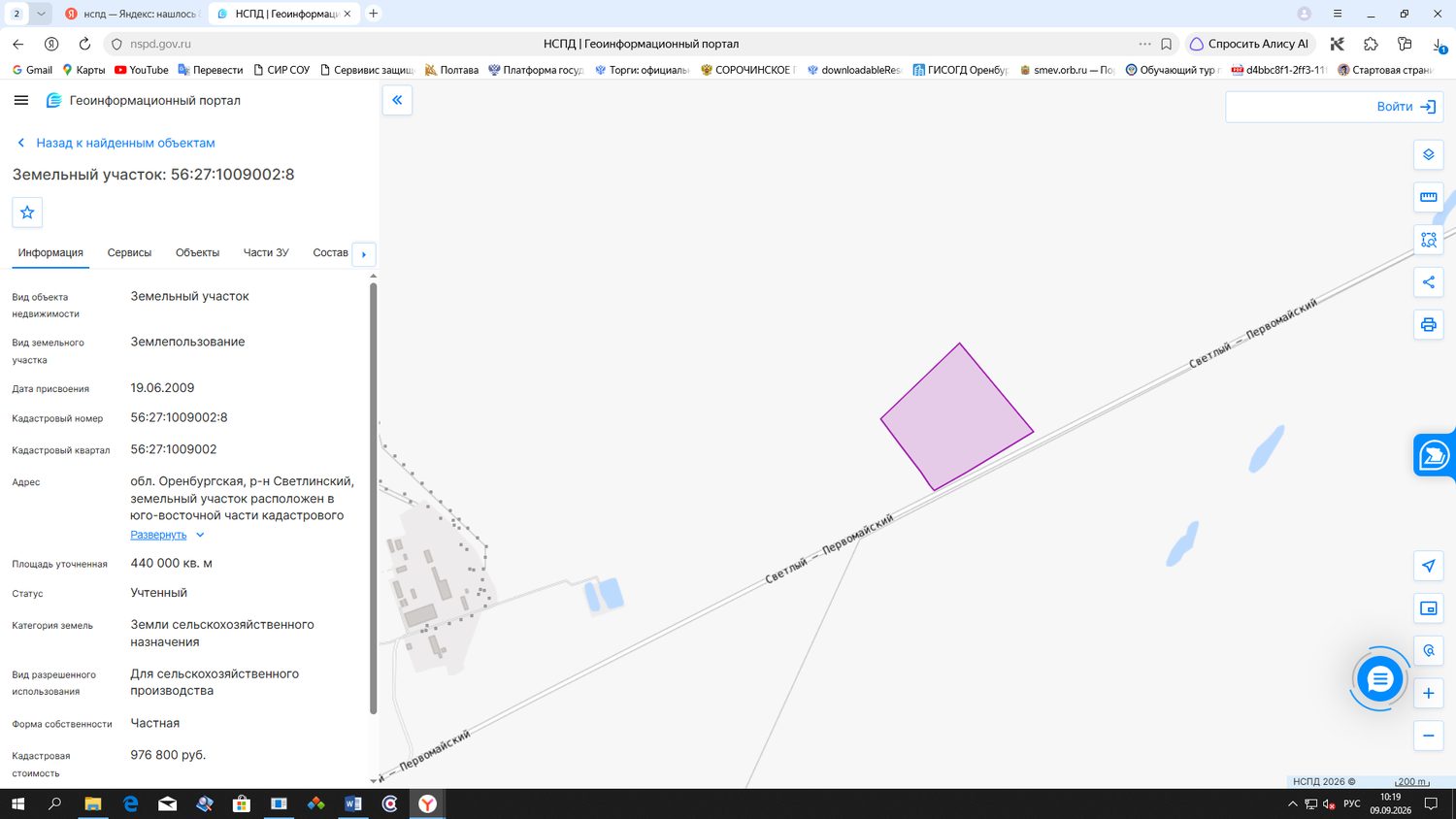Click the print map icon
Screen dimensions: 1456x819
click(x=1429, y=324)
